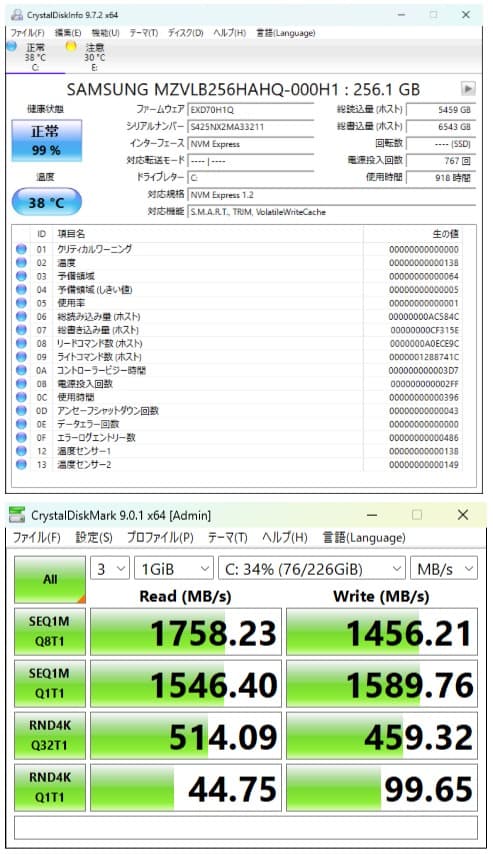Click status orb for attribute 0B 電源投入回数
The height and width of the screenshot is (854, 493).
[21, 383]
